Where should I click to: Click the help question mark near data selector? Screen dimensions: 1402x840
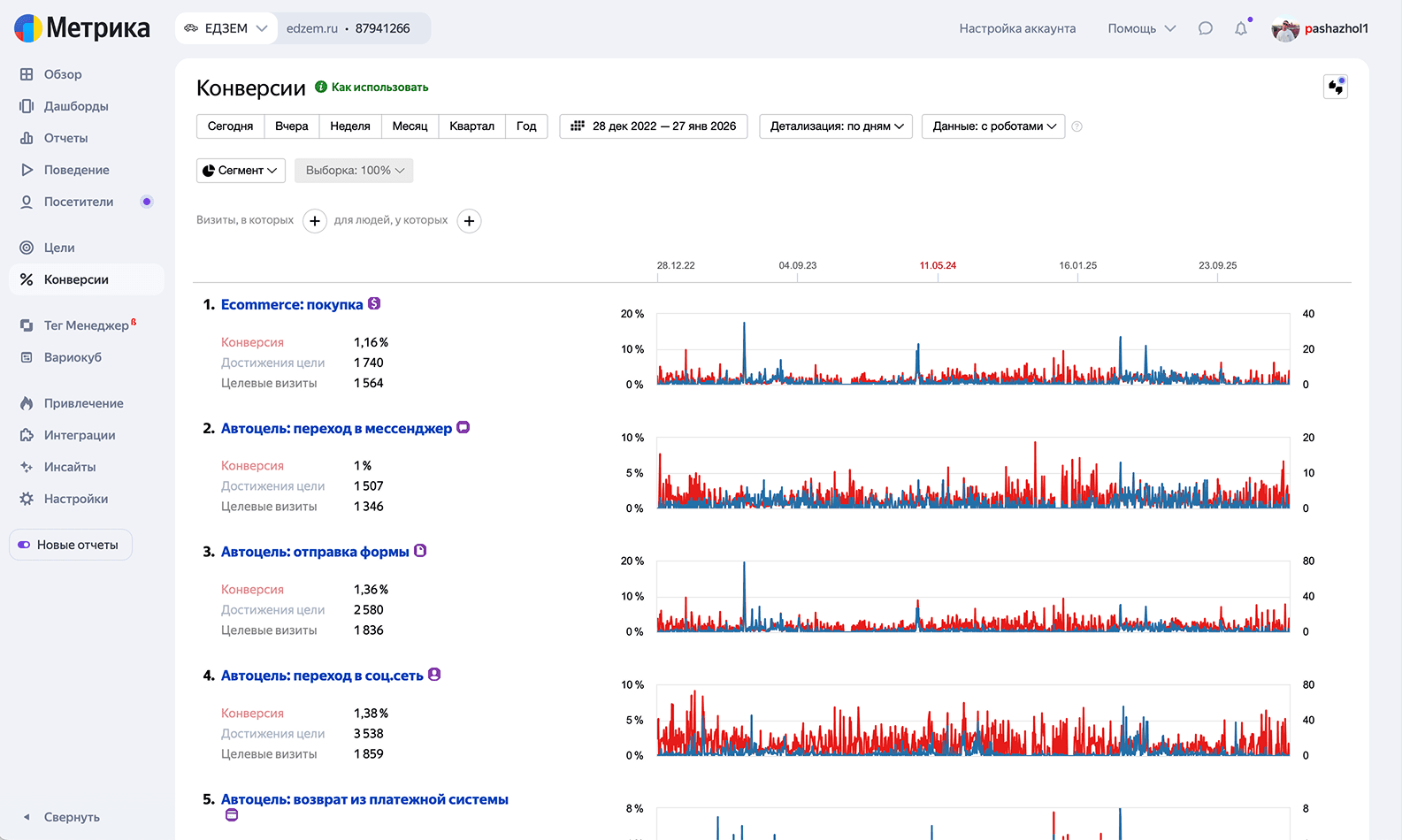click(x=1076, y=126)
